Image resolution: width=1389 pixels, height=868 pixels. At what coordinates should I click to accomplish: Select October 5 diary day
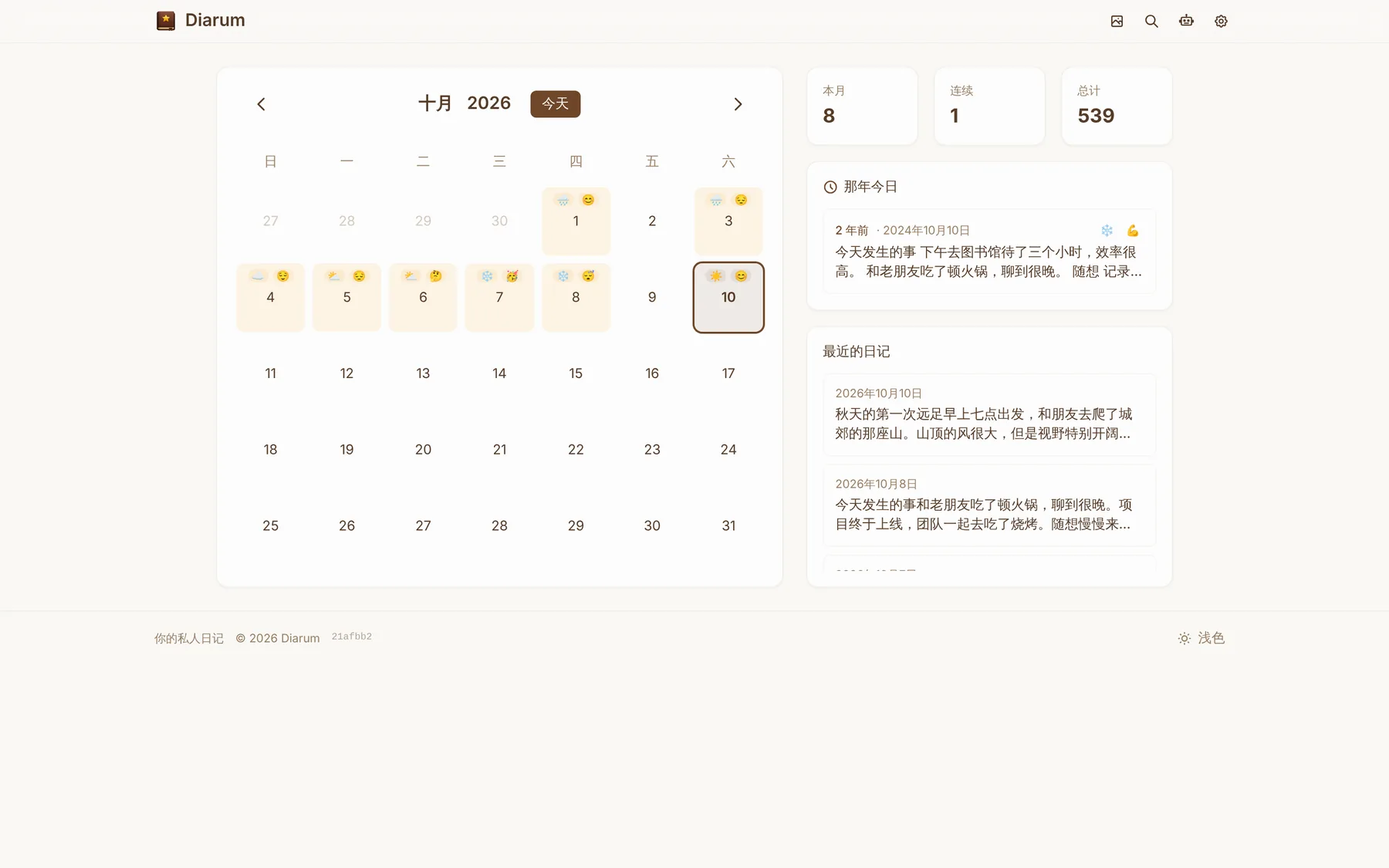coord(346,297)
